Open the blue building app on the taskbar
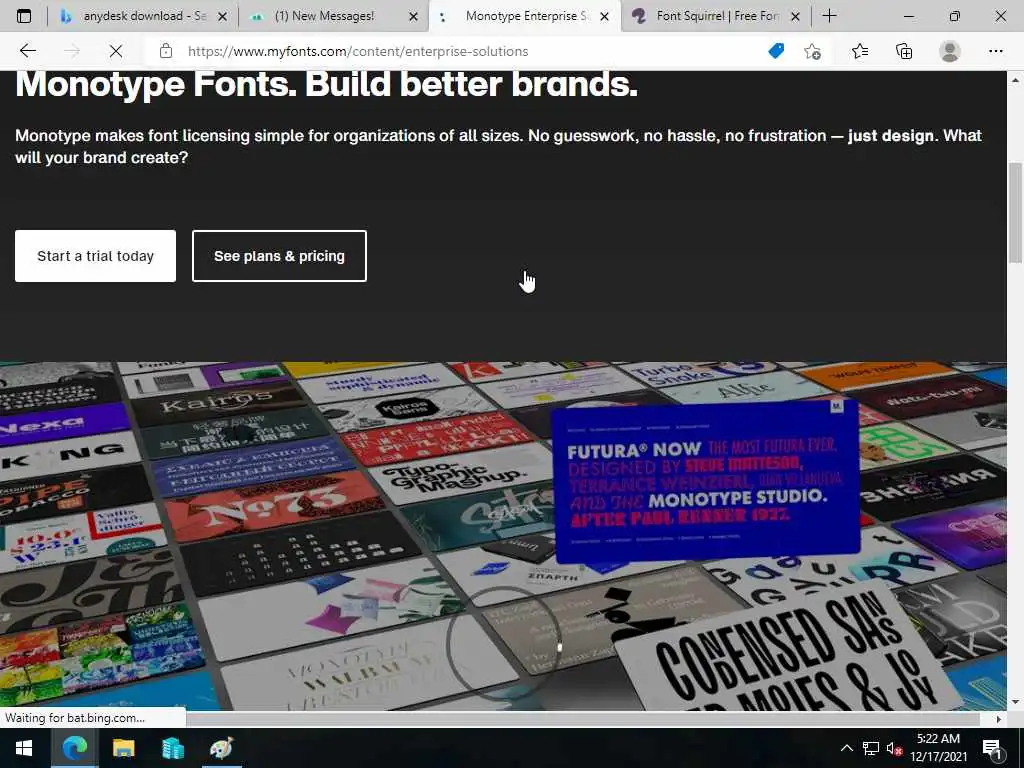The image size is (1024, 768). [172, 748]
